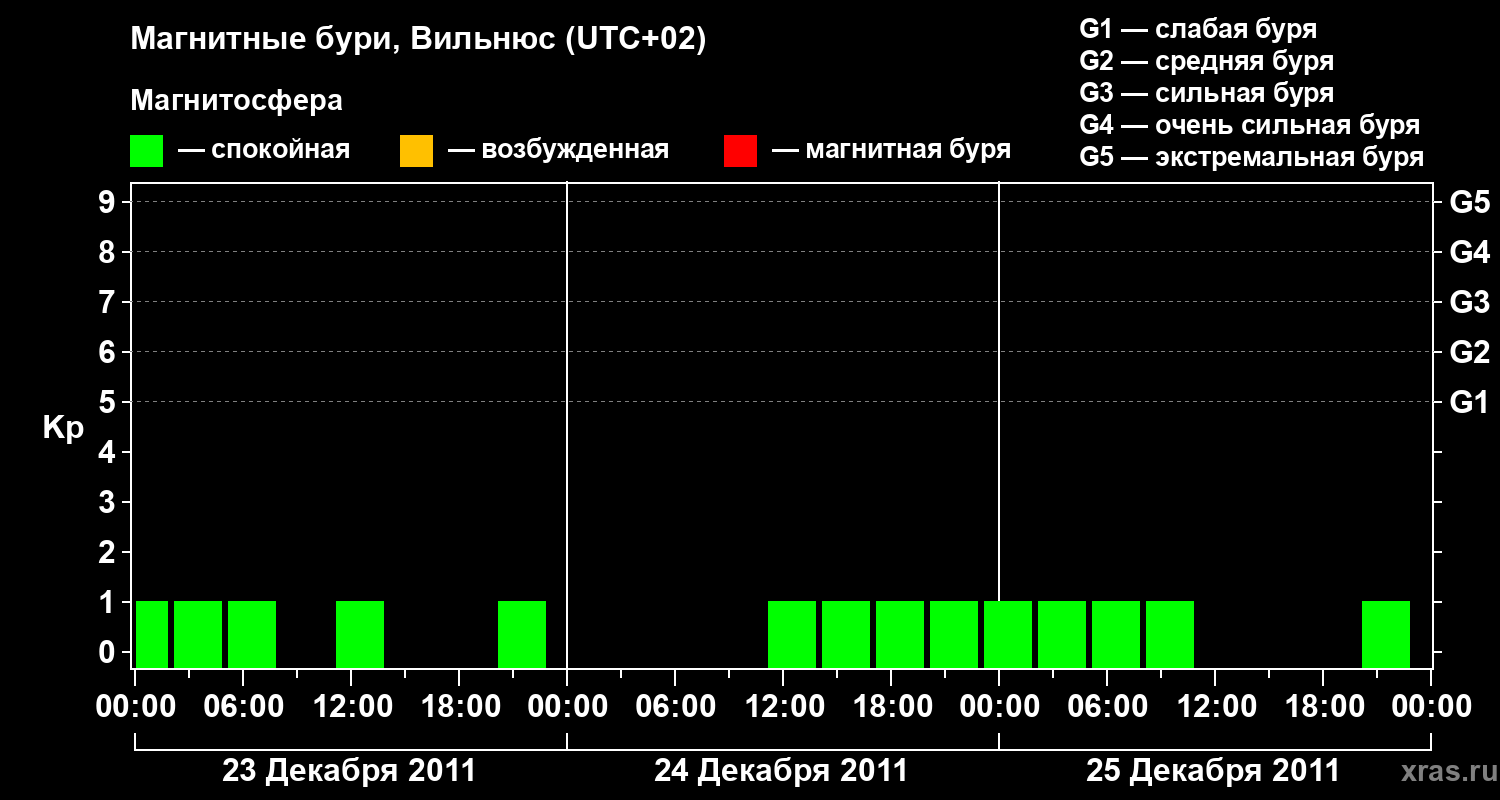Click the green 'спокойная' legend swatch

point(147,150)
